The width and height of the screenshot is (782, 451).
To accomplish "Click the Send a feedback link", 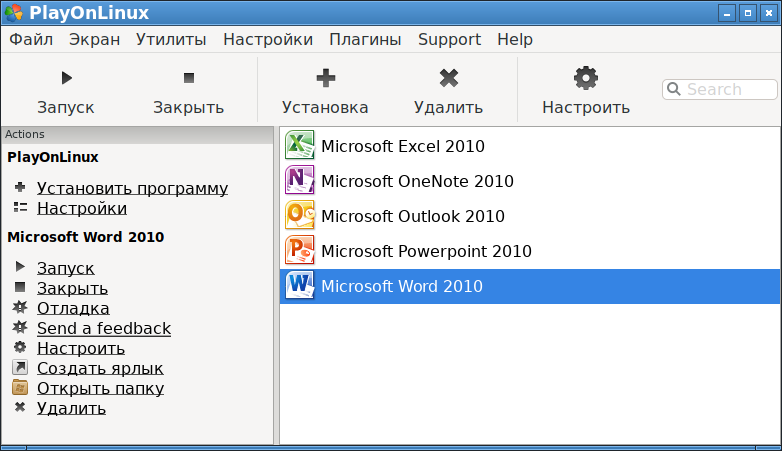I will (x=104, y=328).
